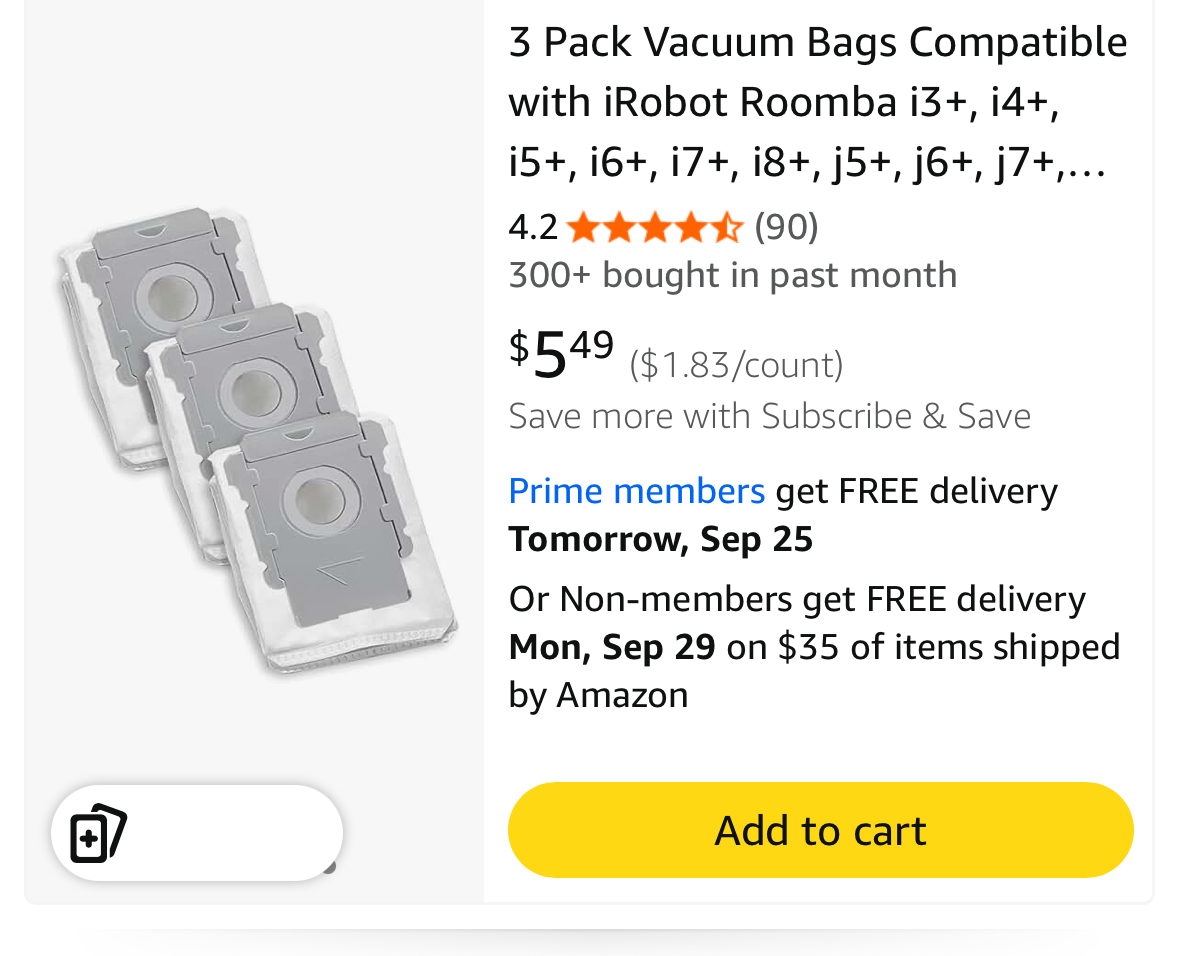
Task: Click the first orange rating star
Action: (x=581, y=229)
